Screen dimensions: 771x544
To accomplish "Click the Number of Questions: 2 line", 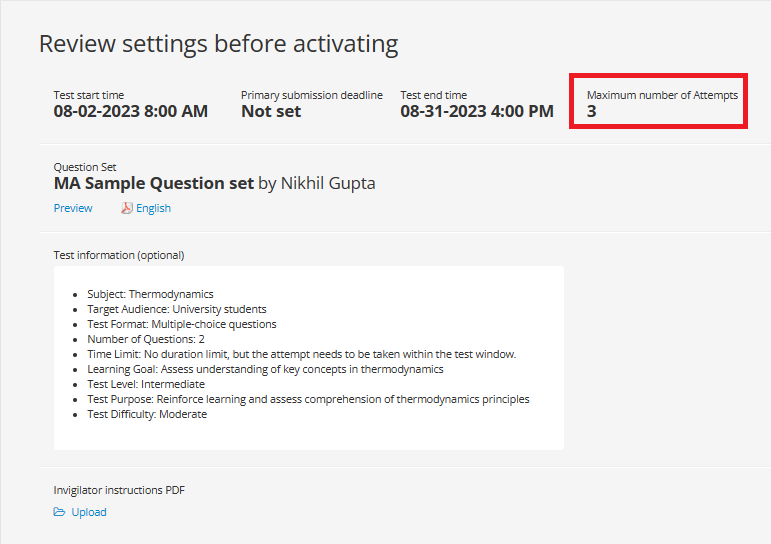I will click(146, 339).
